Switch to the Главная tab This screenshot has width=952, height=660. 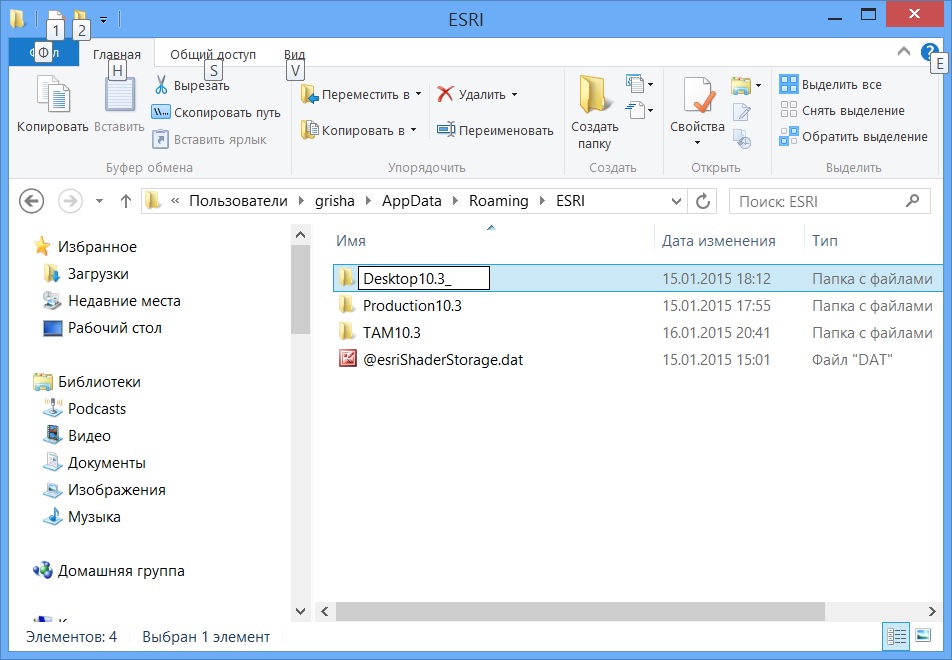117,54
